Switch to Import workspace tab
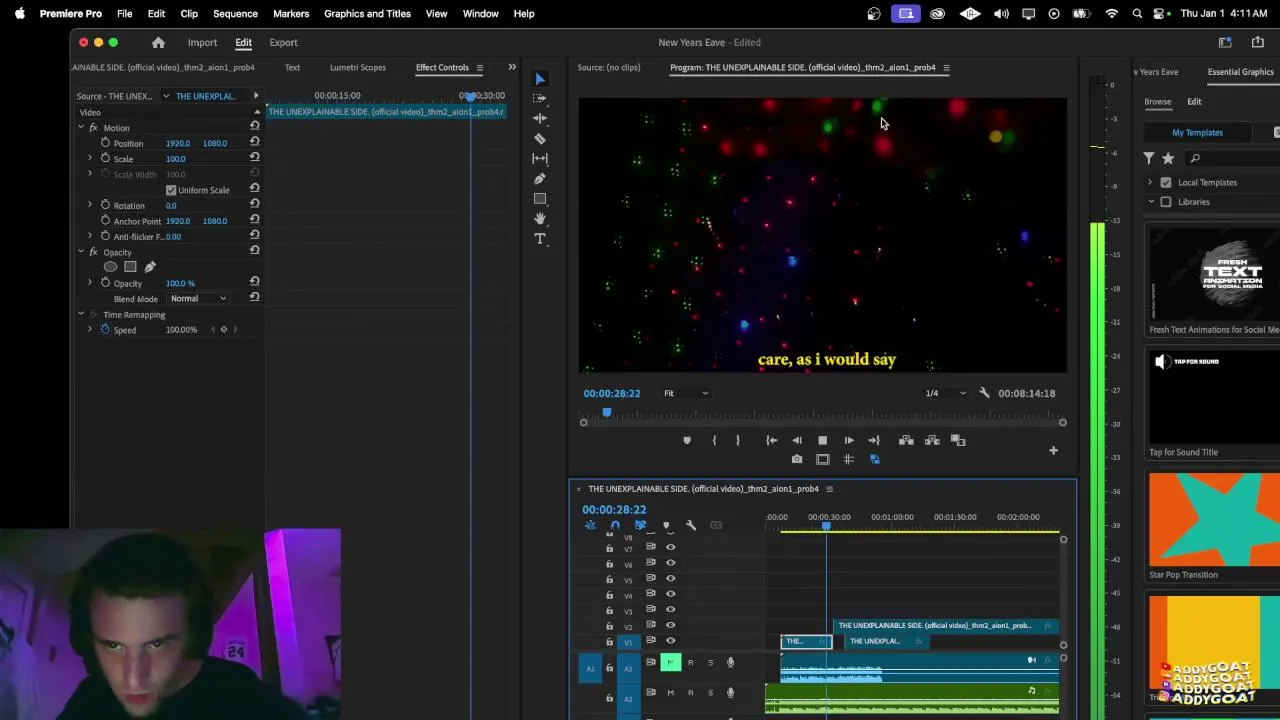 pos(202,42)
